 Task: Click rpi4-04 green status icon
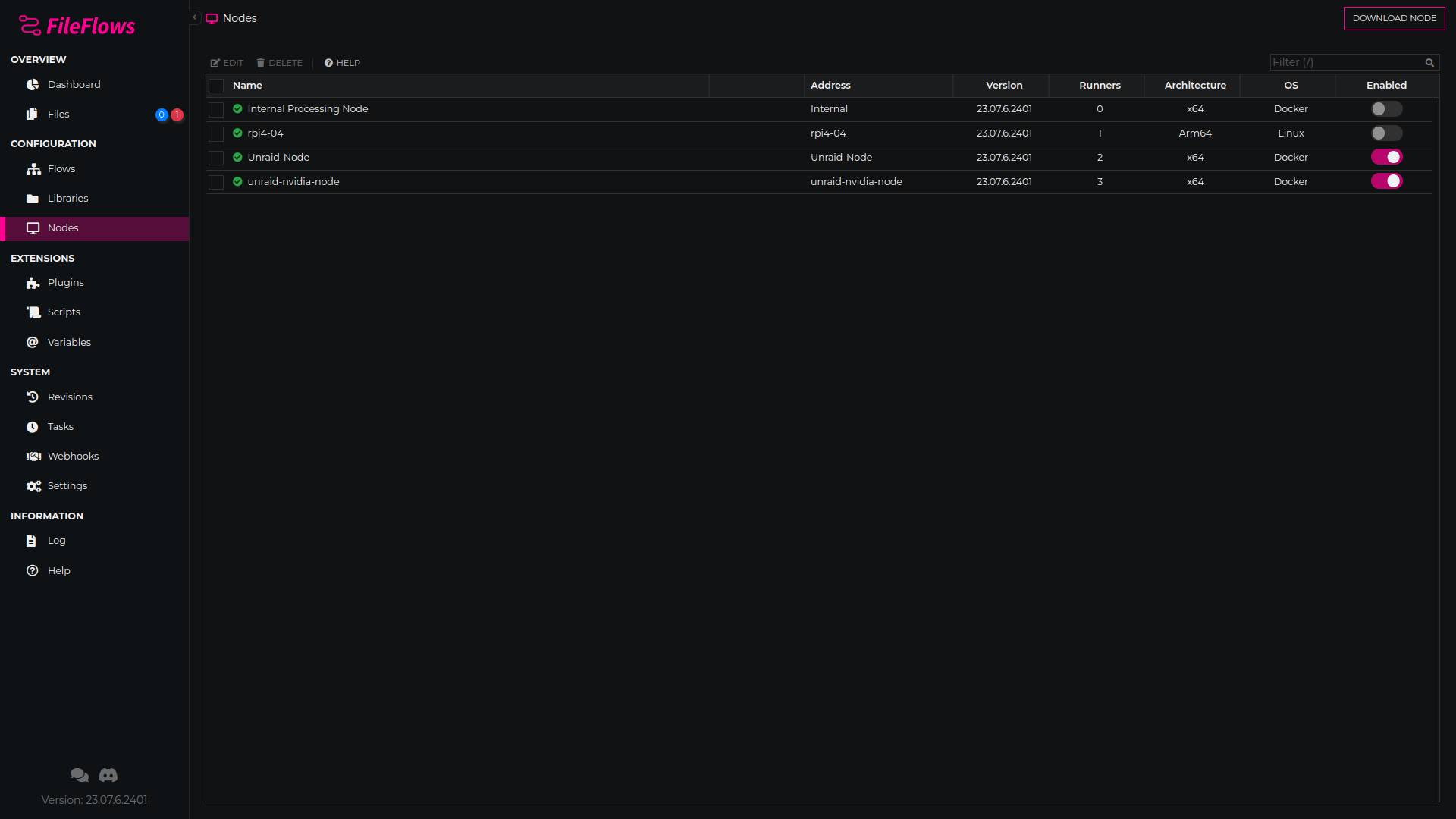[237, 133]
